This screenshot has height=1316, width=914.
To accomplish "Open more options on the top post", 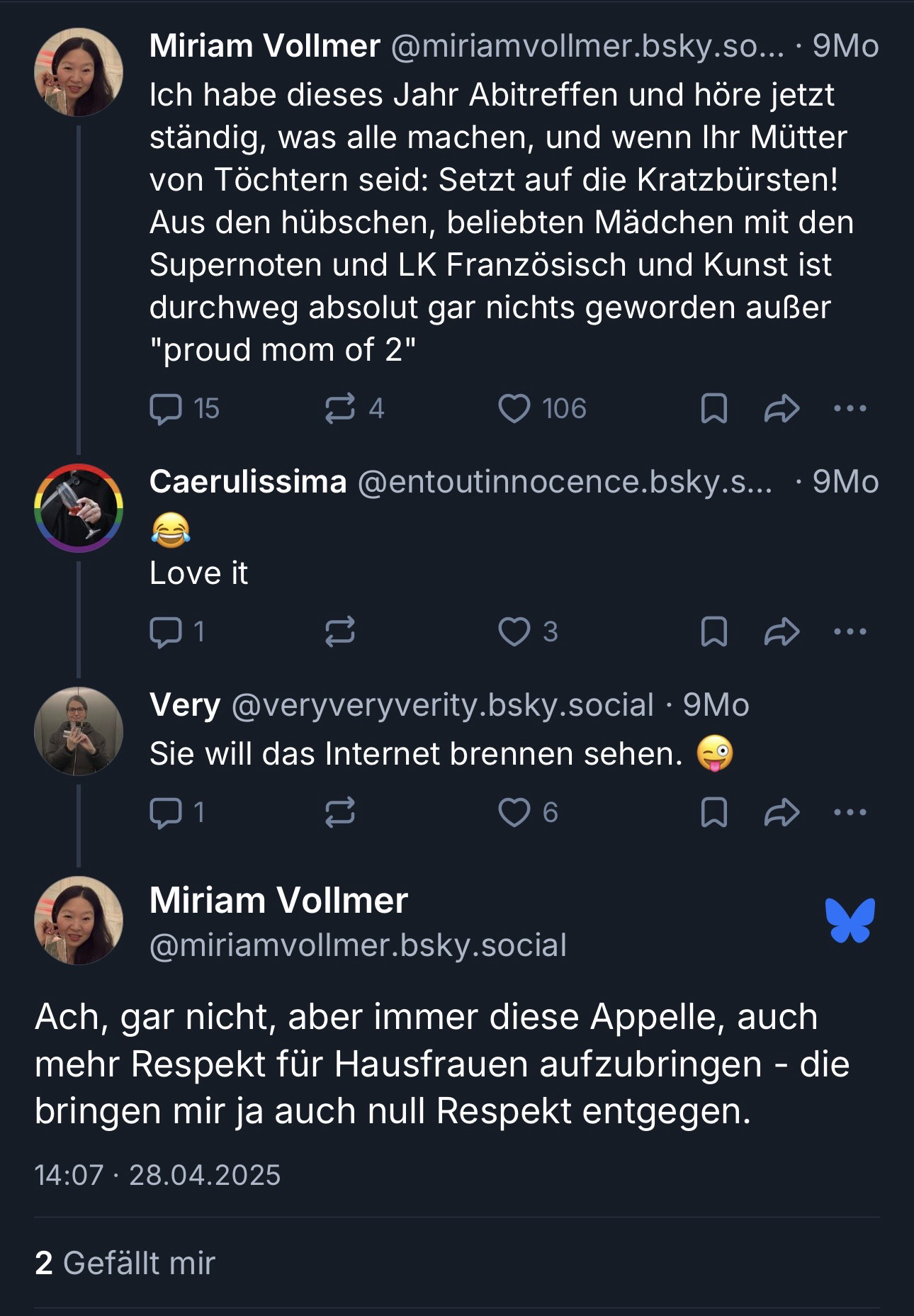I will (x=850, y=409).
